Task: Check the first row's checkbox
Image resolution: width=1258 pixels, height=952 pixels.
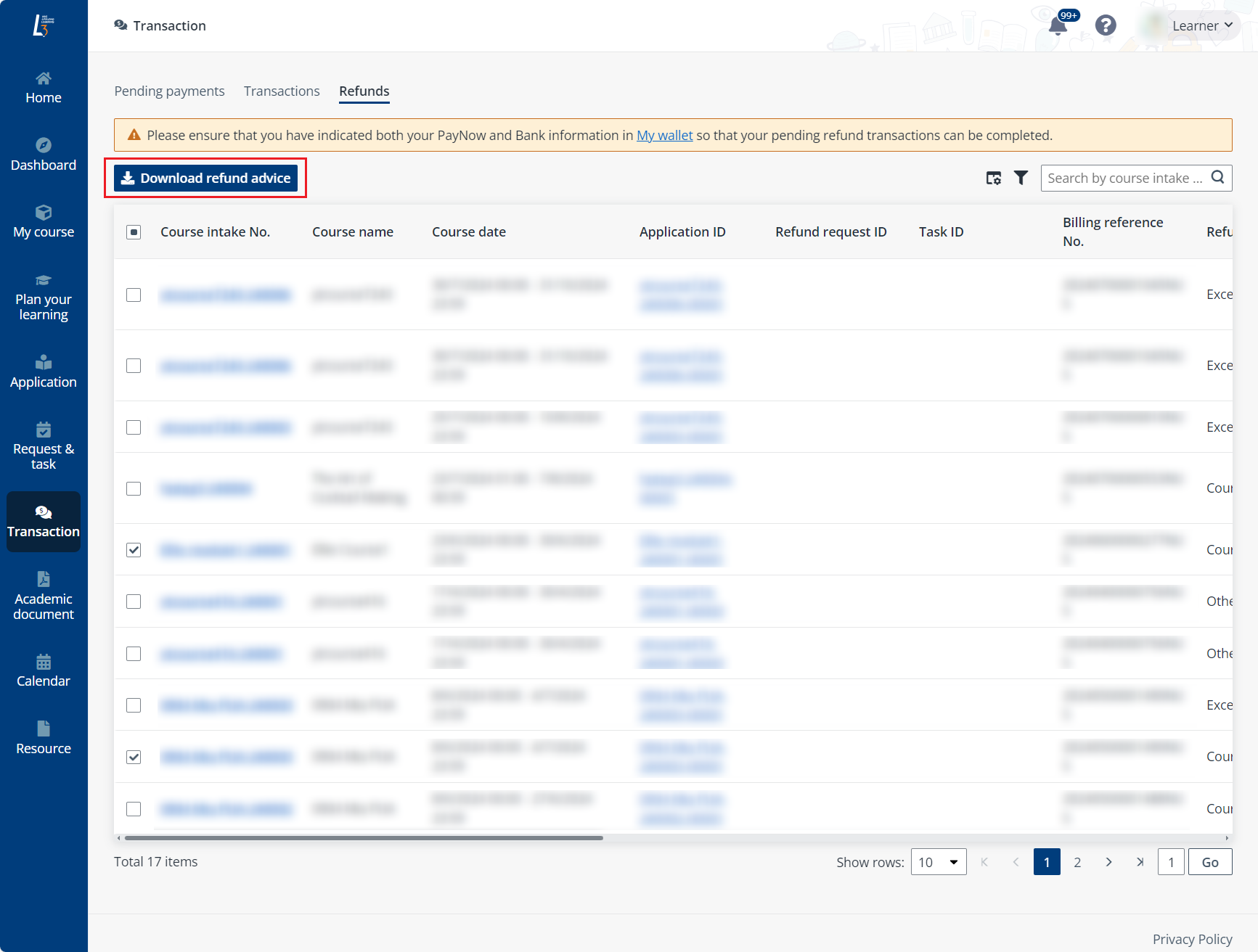Action: point(134,295)
